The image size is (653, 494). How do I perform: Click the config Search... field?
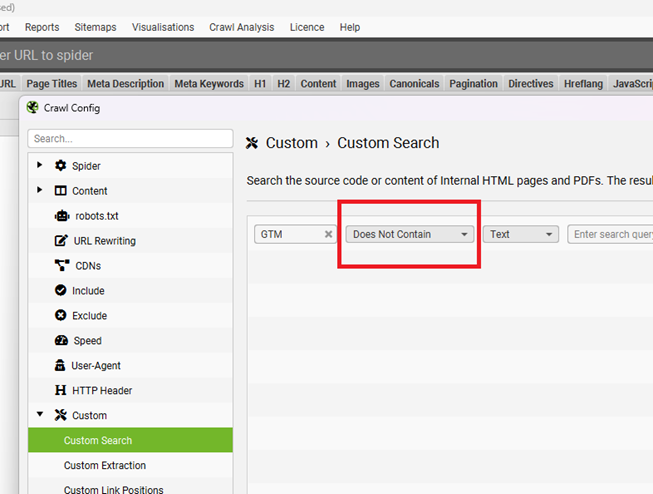(x=130, y=138)
